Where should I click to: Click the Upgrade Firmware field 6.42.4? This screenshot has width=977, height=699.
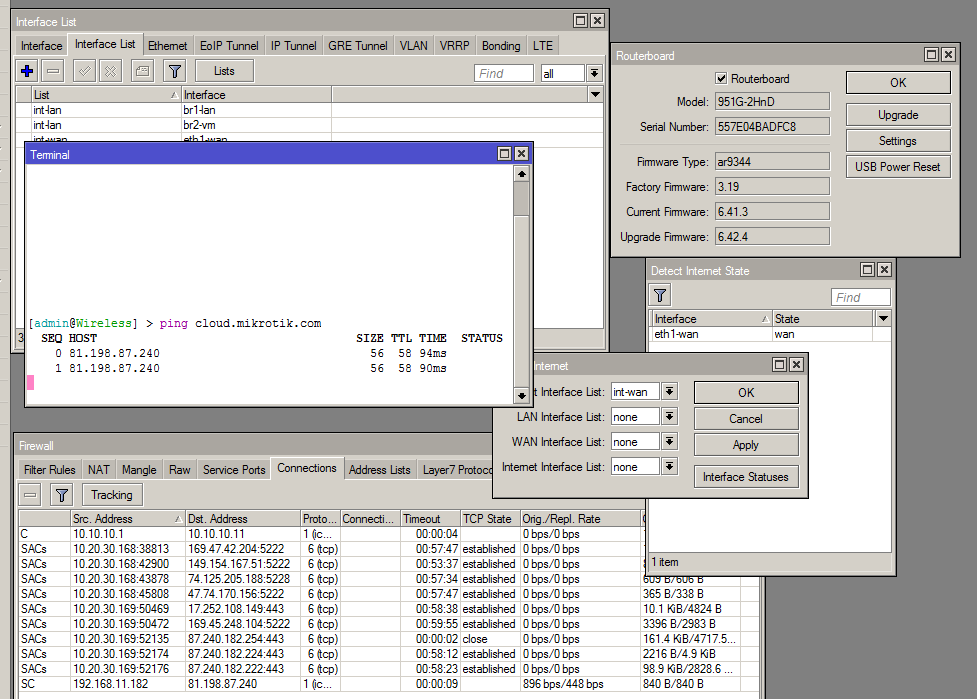pos(772,237)
